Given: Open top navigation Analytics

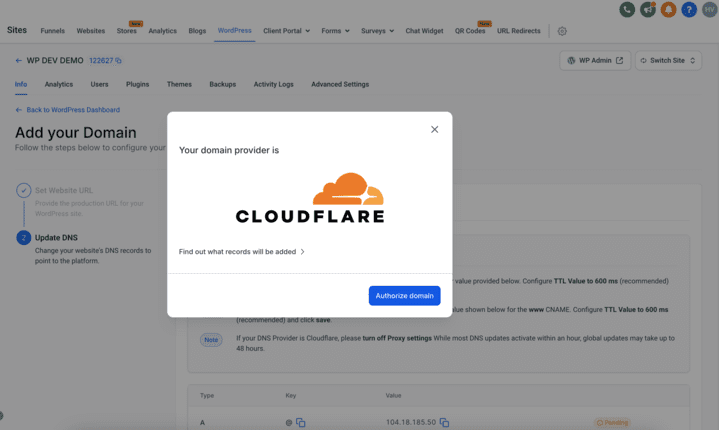Looking at the screenshot, I should click(162, 31).
